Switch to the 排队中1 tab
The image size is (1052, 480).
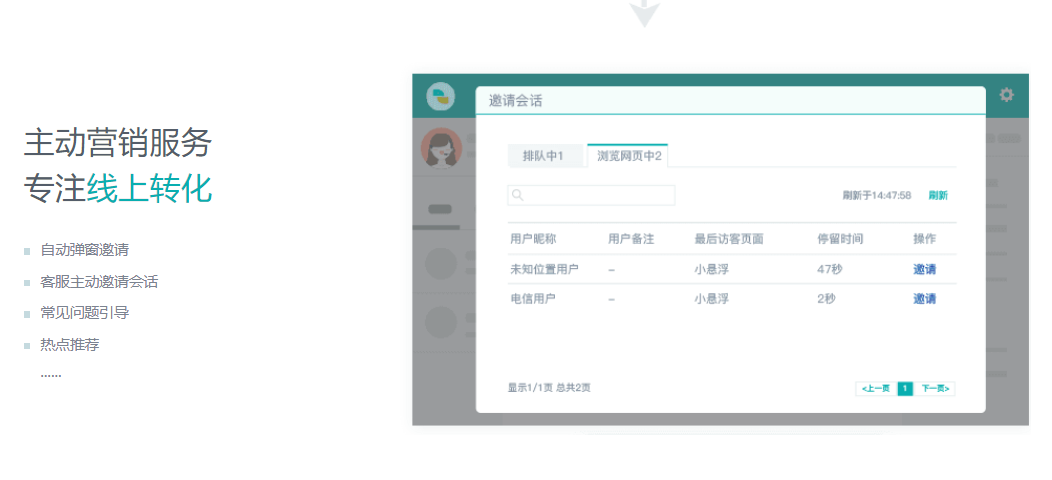tap(543, 156)
